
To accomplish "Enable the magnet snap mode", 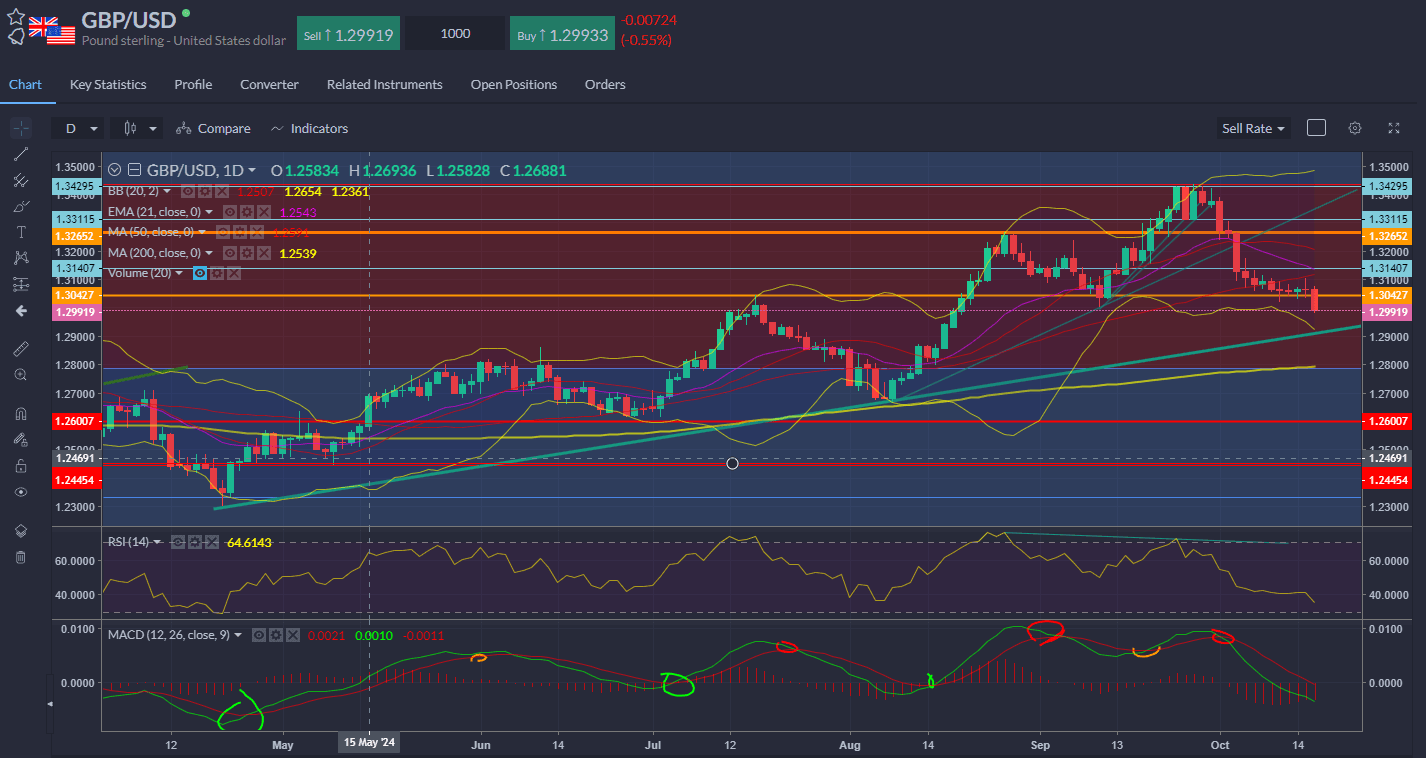I will coord(21,413).
